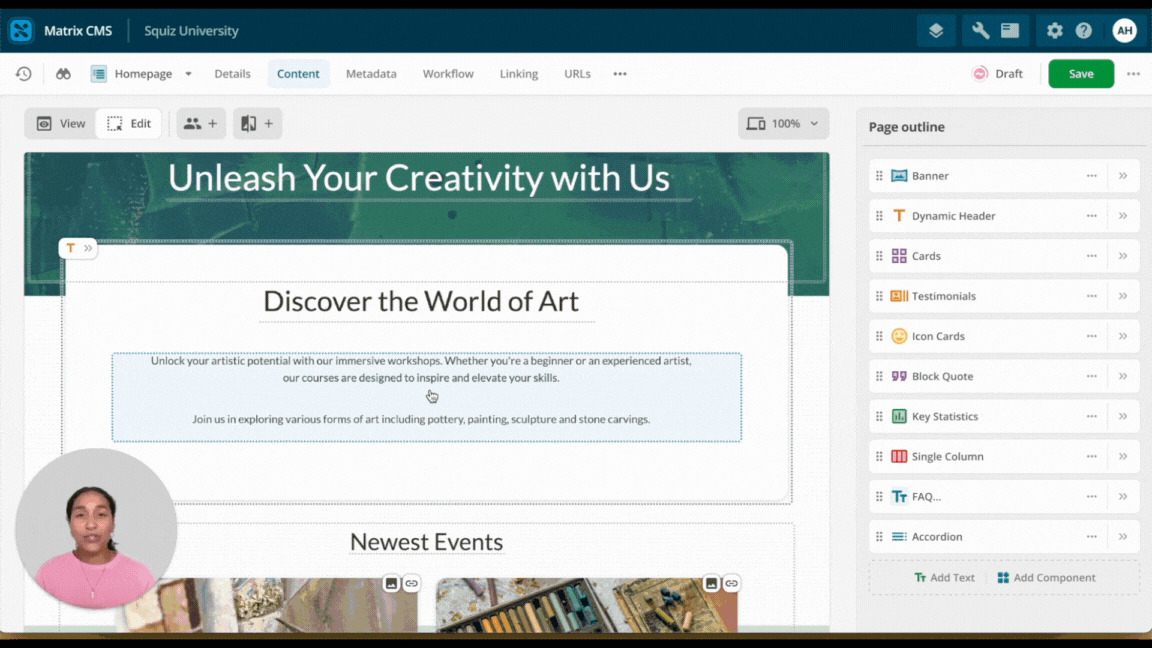Click link icon on first event card
Viewport: 1152px width, 648px height.
pyautogui.click(x=411, y=583)
